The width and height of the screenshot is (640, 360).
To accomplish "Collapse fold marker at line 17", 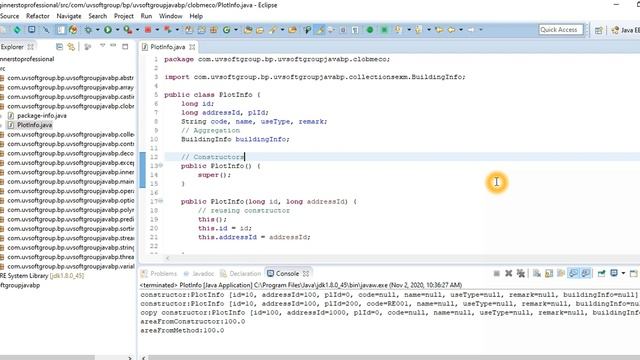I will tap(161, 201).
